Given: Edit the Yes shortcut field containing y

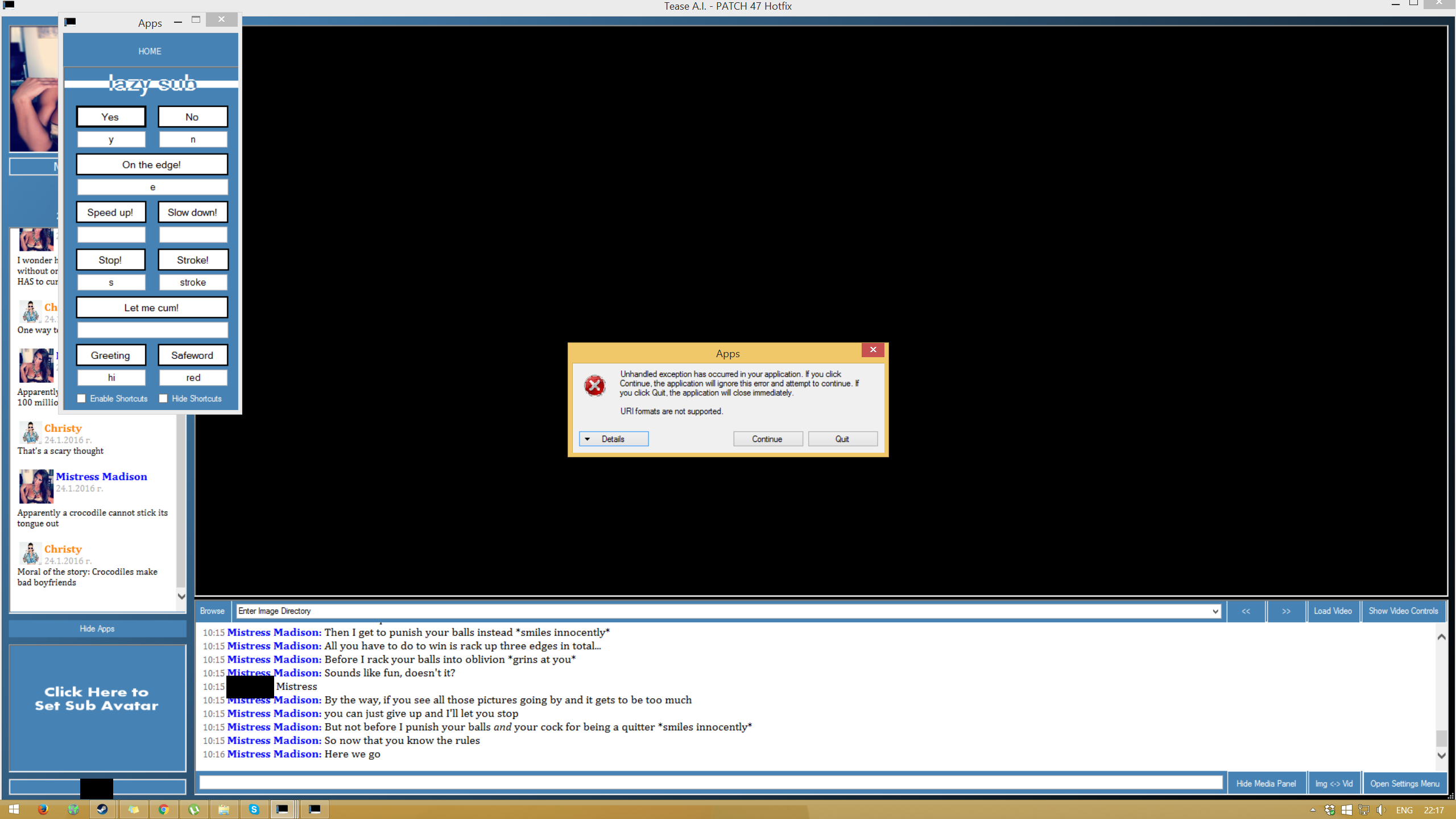Looking at the screenshot, I should click(x=111, y=139).
